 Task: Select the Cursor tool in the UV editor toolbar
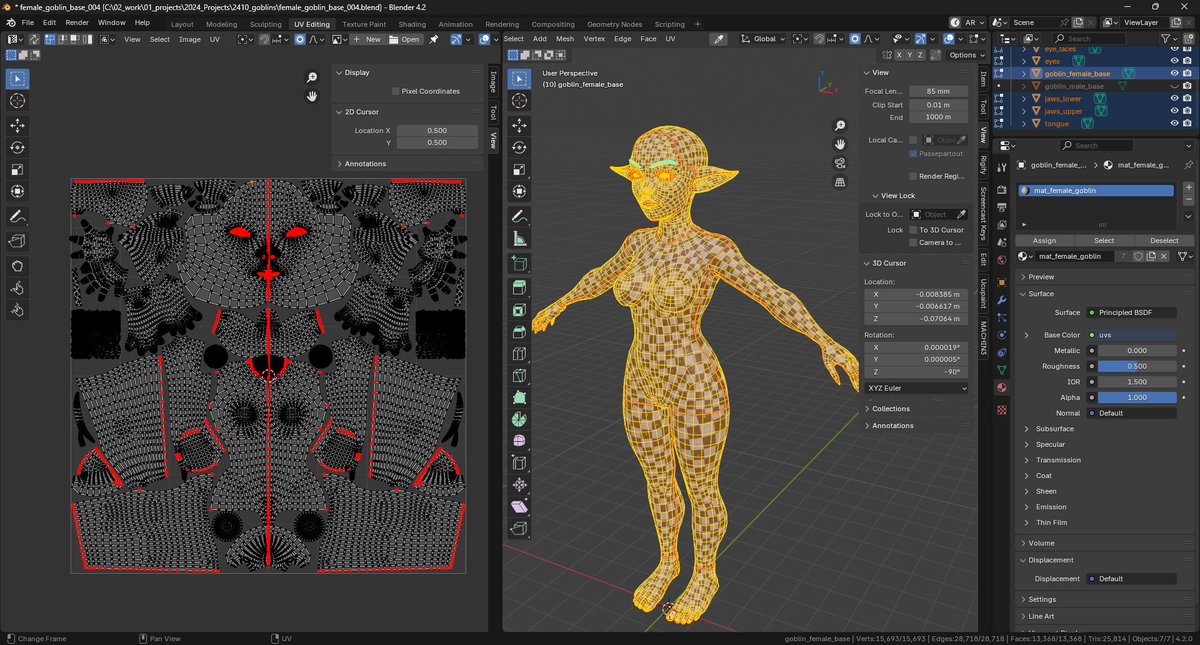click(17, 100)
